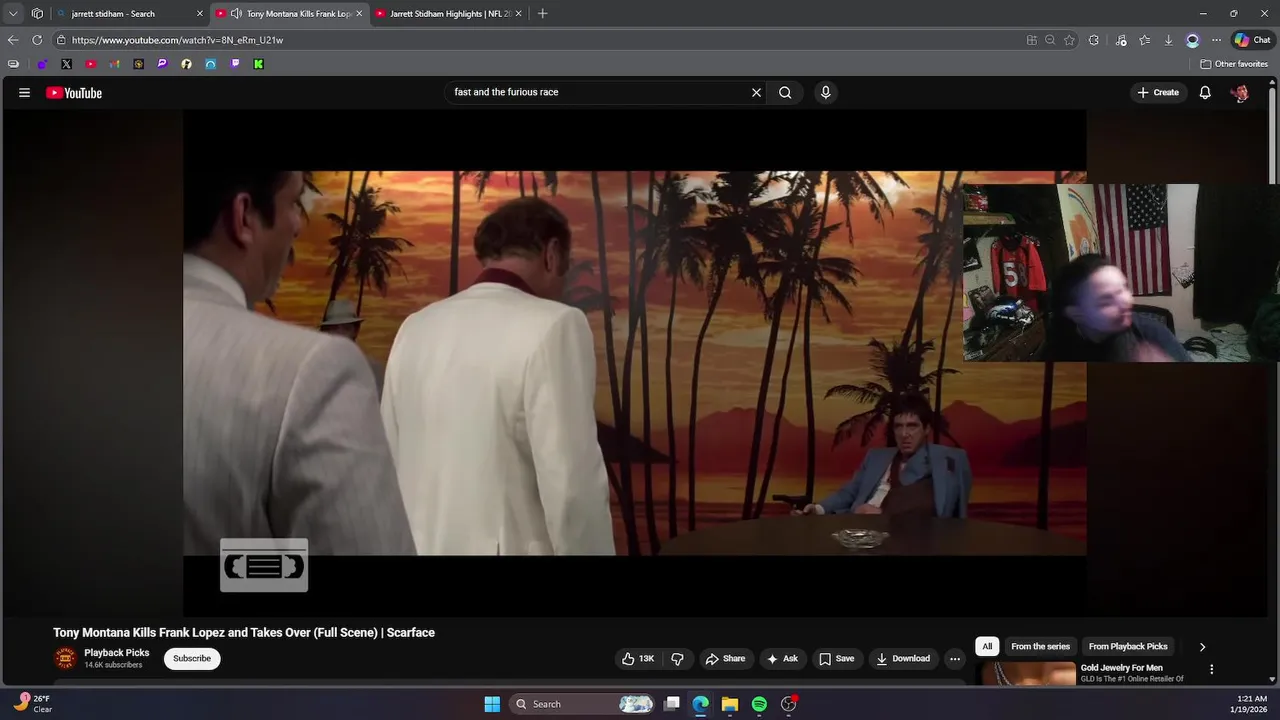Open the Playback Picks channel avatar

pyautogui.click(x=65, y=658)
